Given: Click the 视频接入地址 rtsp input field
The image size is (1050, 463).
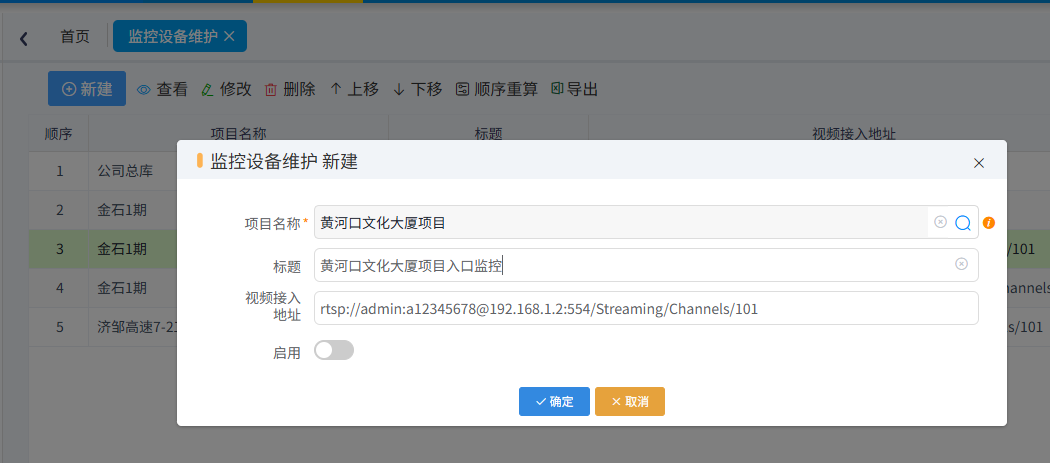Looking at the screenshot, I should 646,308.
